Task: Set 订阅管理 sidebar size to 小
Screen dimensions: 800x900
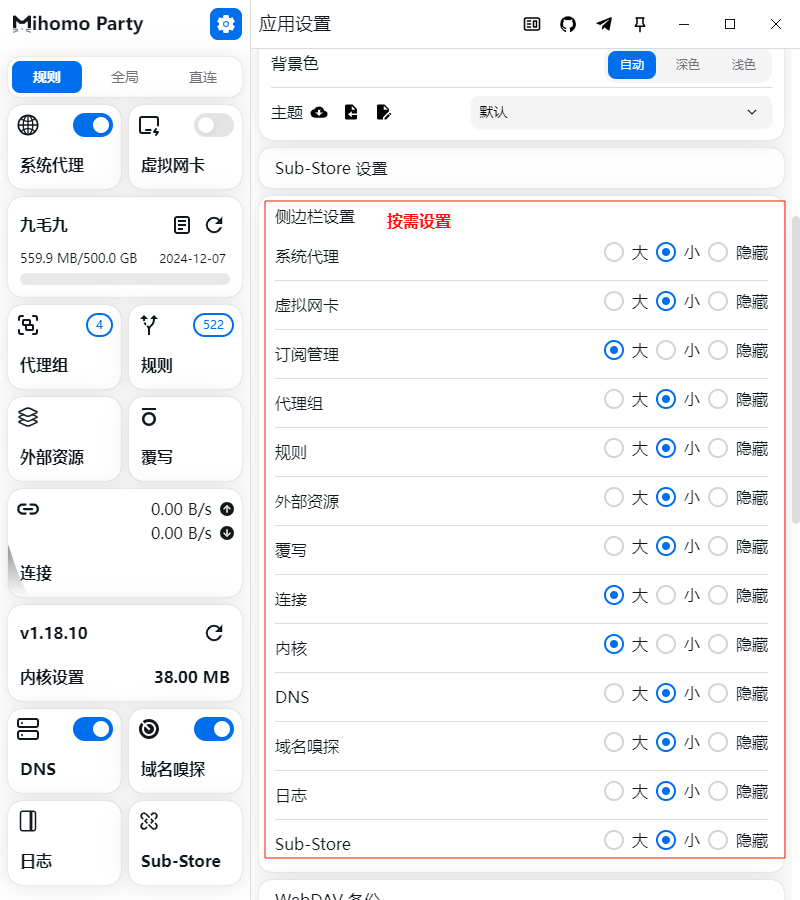Action: click(x=666, y=350)
